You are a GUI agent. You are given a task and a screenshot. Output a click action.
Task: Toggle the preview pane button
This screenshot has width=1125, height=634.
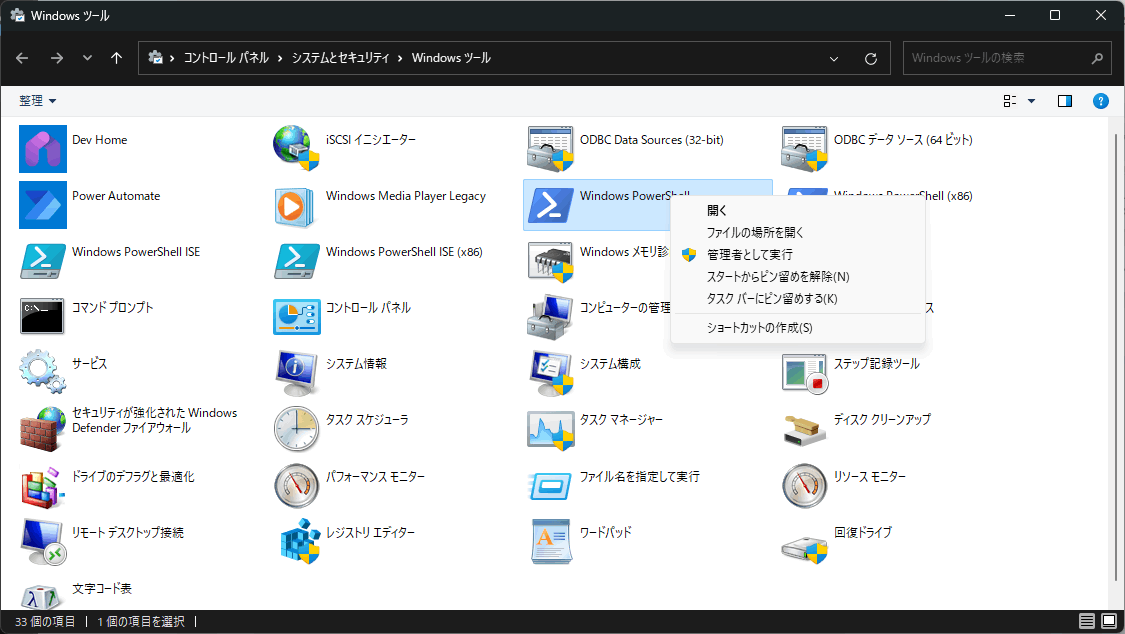1065,101
